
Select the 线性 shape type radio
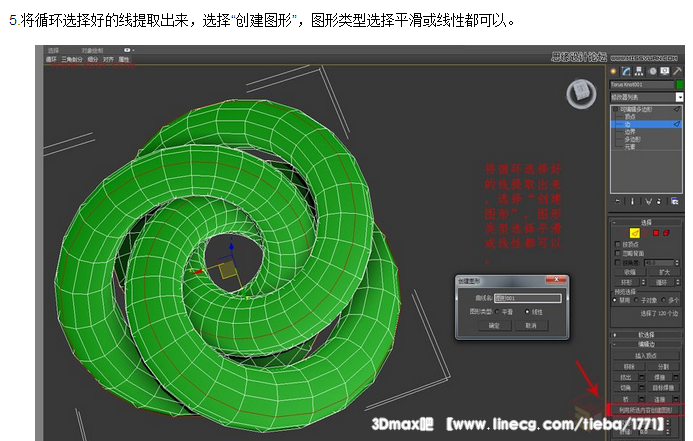click(x=527, y=312)
